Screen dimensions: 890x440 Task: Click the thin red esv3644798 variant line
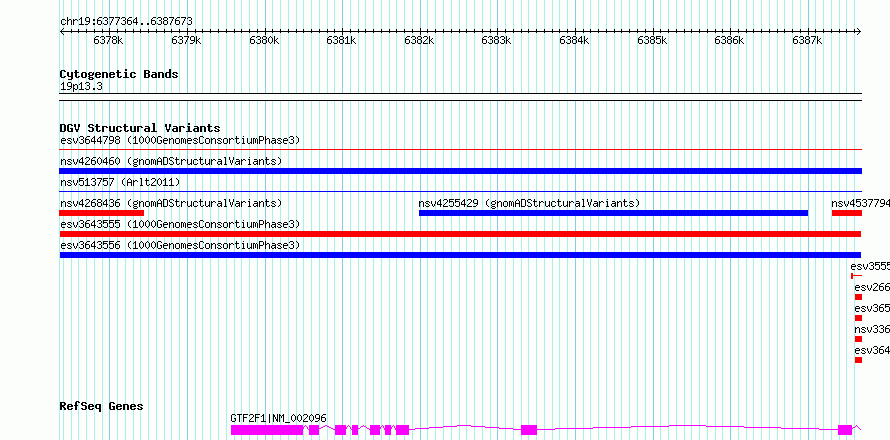[460, 150]
